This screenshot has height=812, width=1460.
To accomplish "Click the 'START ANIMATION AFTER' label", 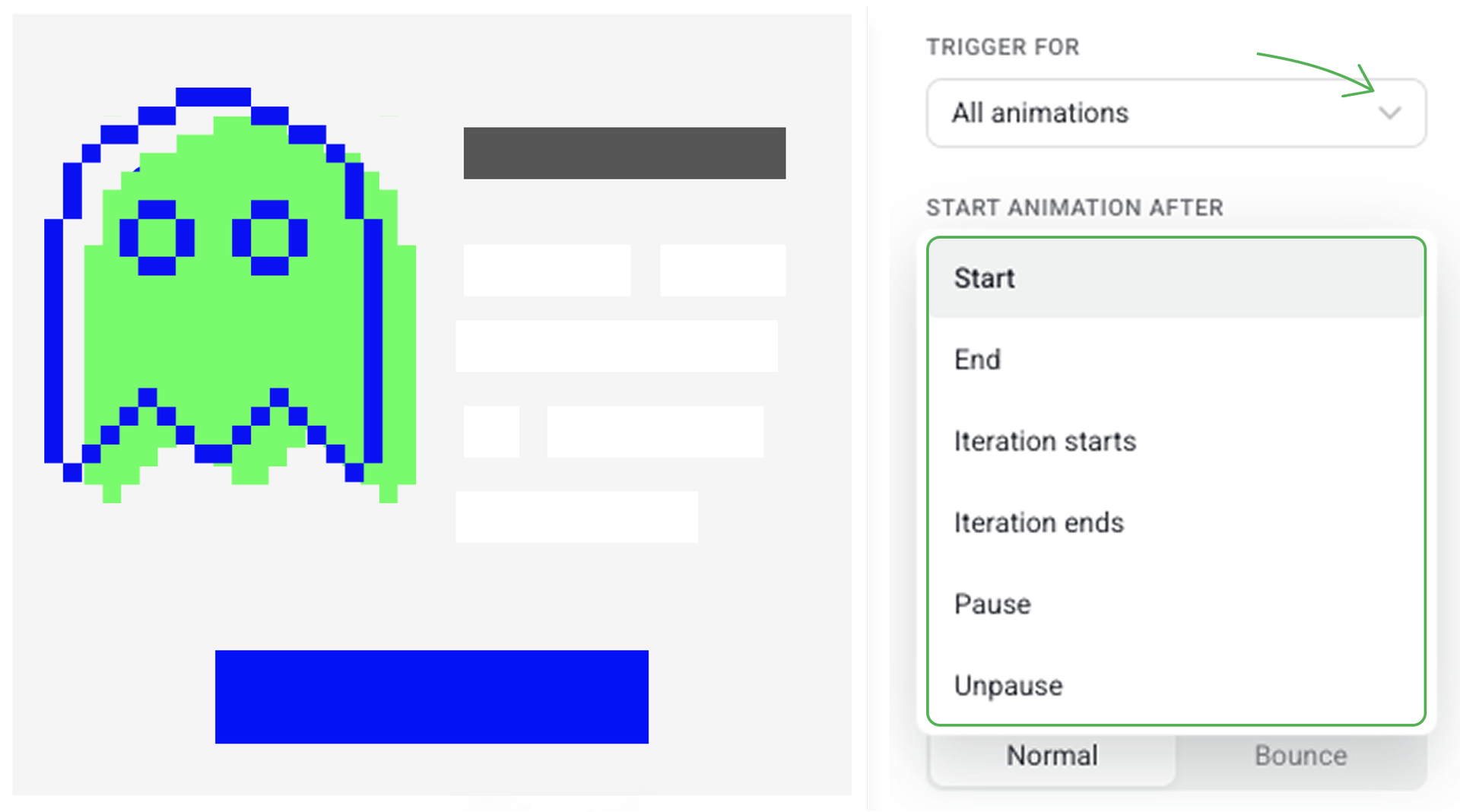I will click(1074, 208).
